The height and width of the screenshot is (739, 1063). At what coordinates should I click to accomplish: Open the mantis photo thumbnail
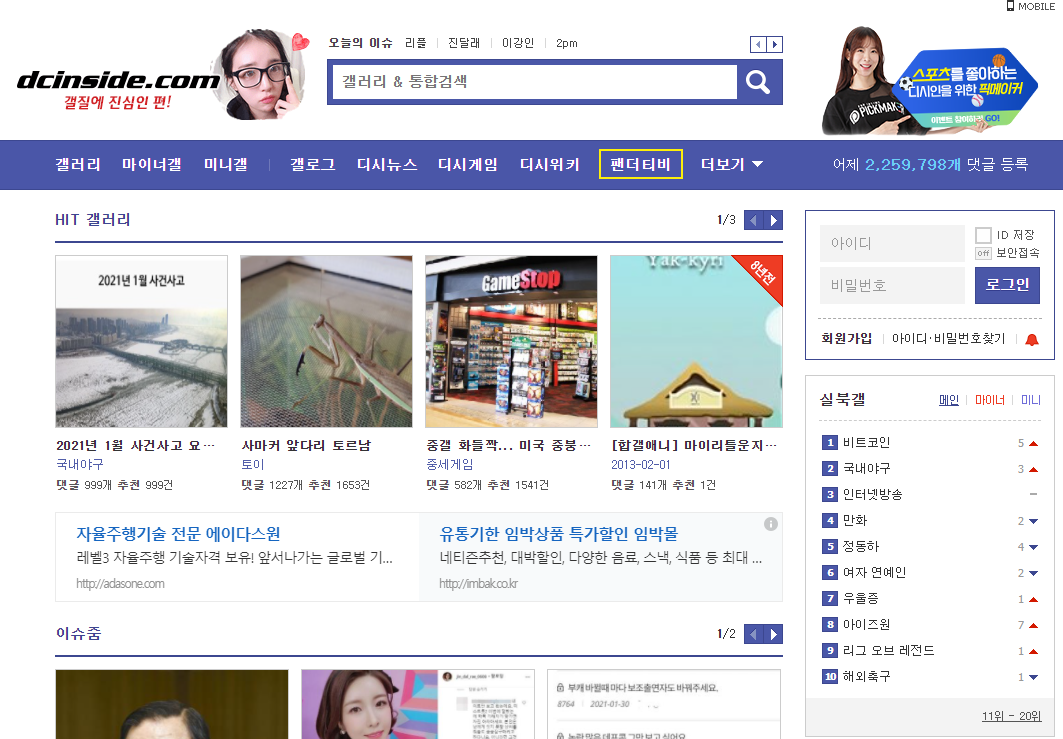(326, 341)
